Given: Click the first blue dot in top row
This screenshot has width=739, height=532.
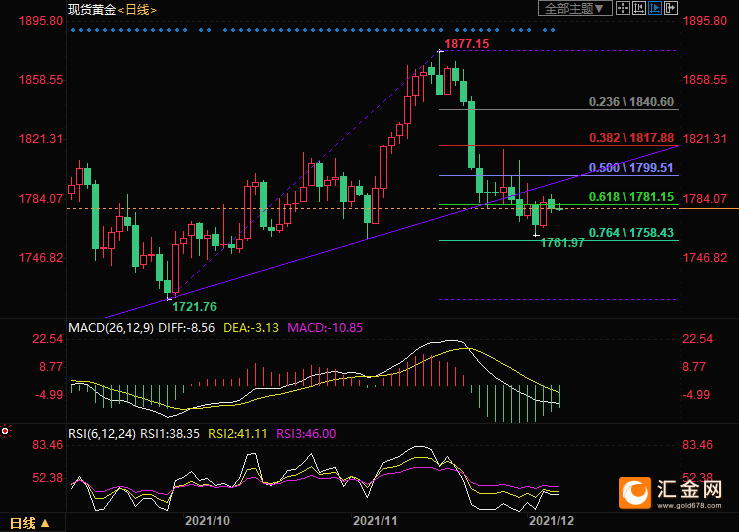Looking at the screenshot, I should 73,30.
